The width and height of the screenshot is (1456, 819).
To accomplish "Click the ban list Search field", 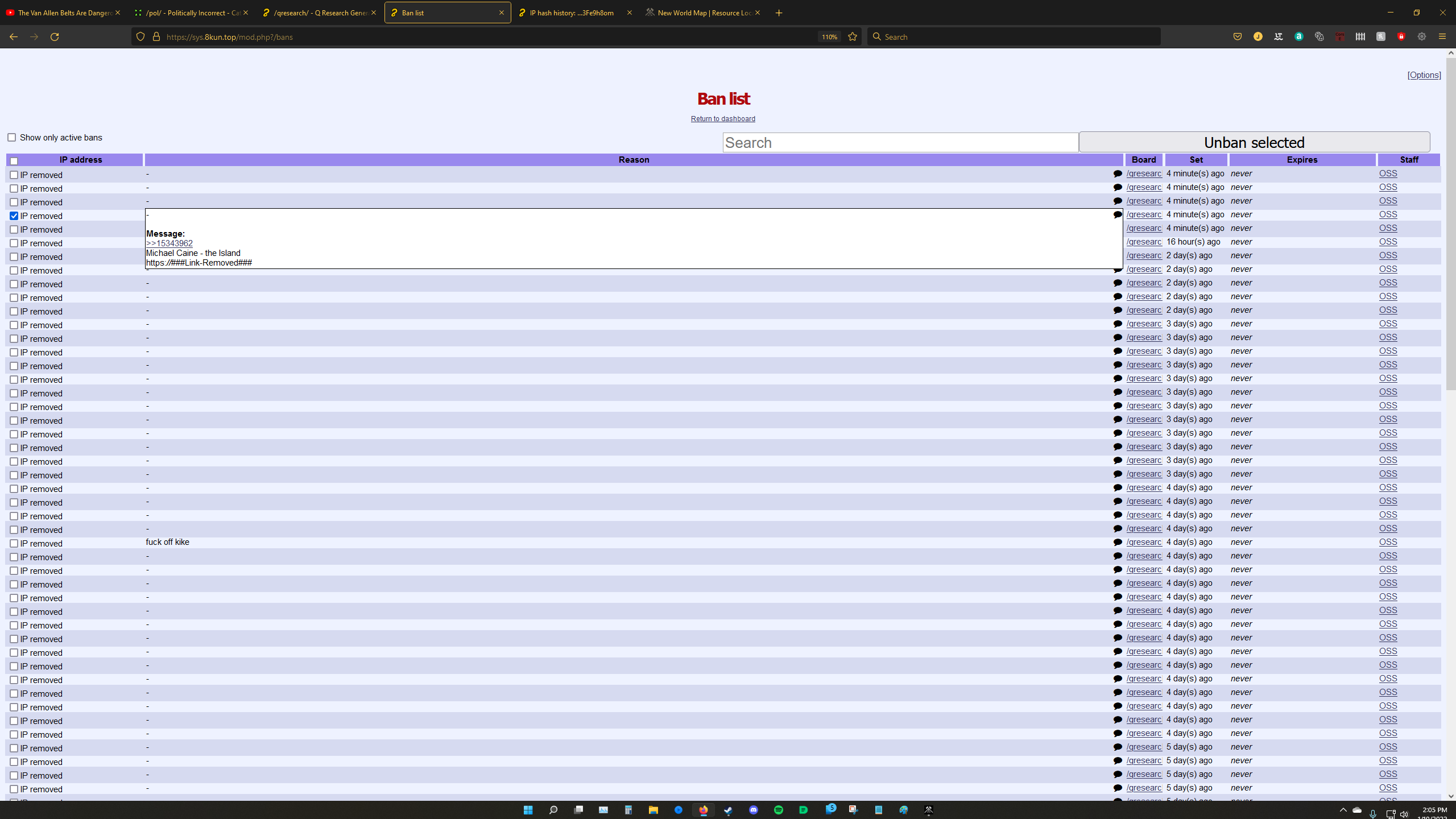I will [900, 143].
